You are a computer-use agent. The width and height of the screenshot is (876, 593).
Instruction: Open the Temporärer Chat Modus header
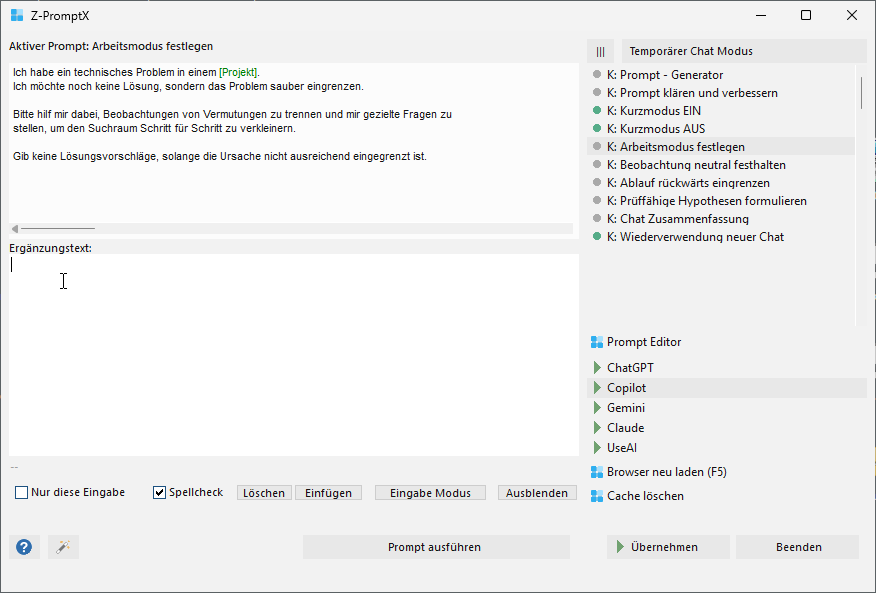[x=743, y=51]
